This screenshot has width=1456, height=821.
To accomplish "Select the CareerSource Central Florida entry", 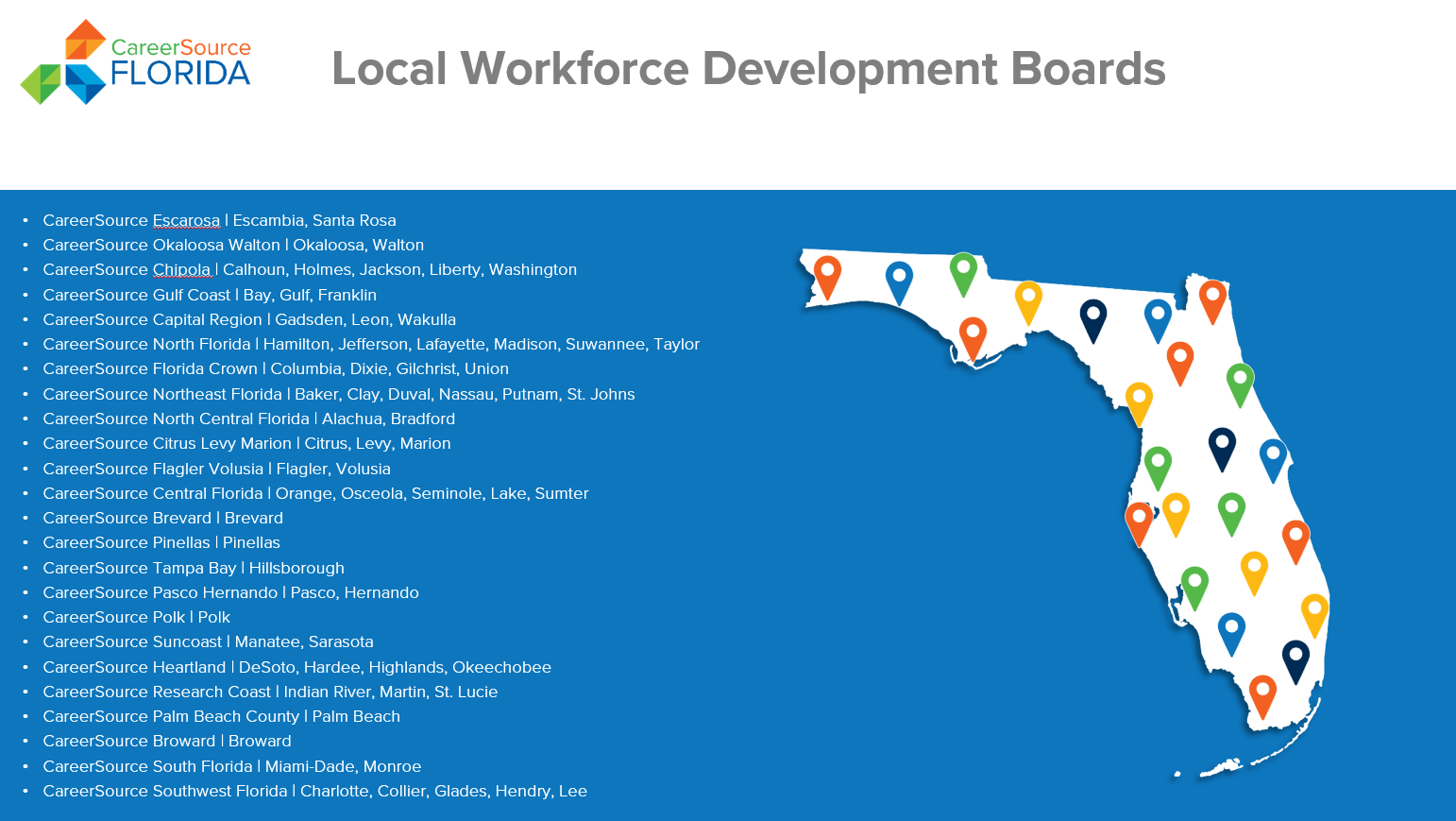I will tap(315, 493).
